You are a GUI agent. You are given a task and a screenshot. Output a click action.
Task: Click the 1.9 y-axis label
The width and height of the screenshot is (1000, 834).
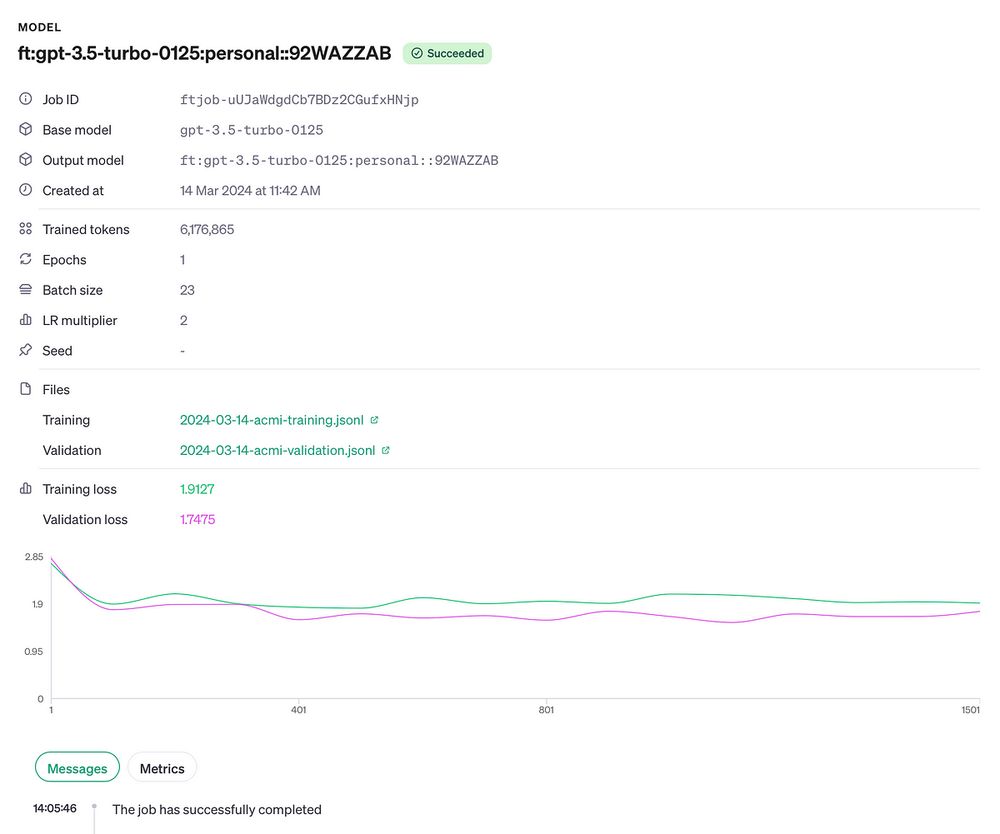pyautogui.click(x=38, y=604)
